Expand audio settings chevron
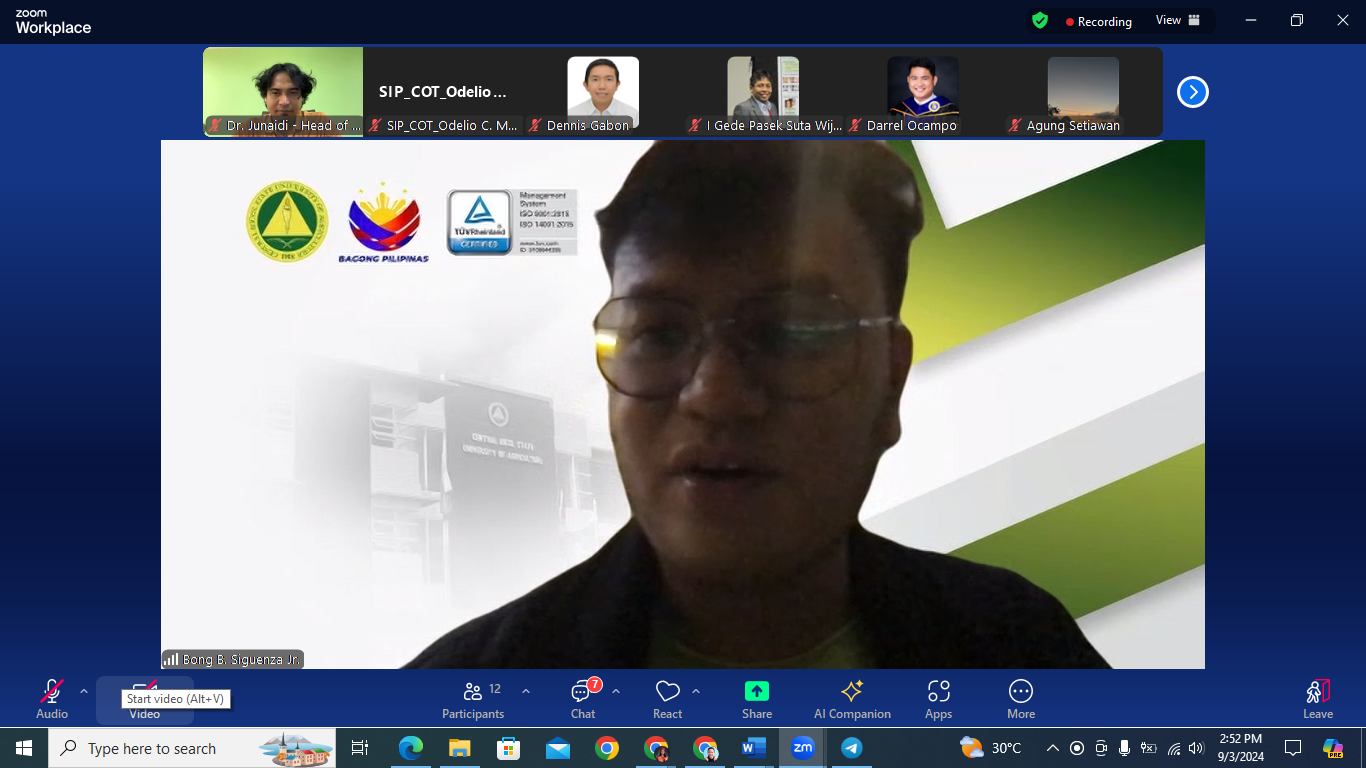Screen dimensions: 1366x768 84,691
